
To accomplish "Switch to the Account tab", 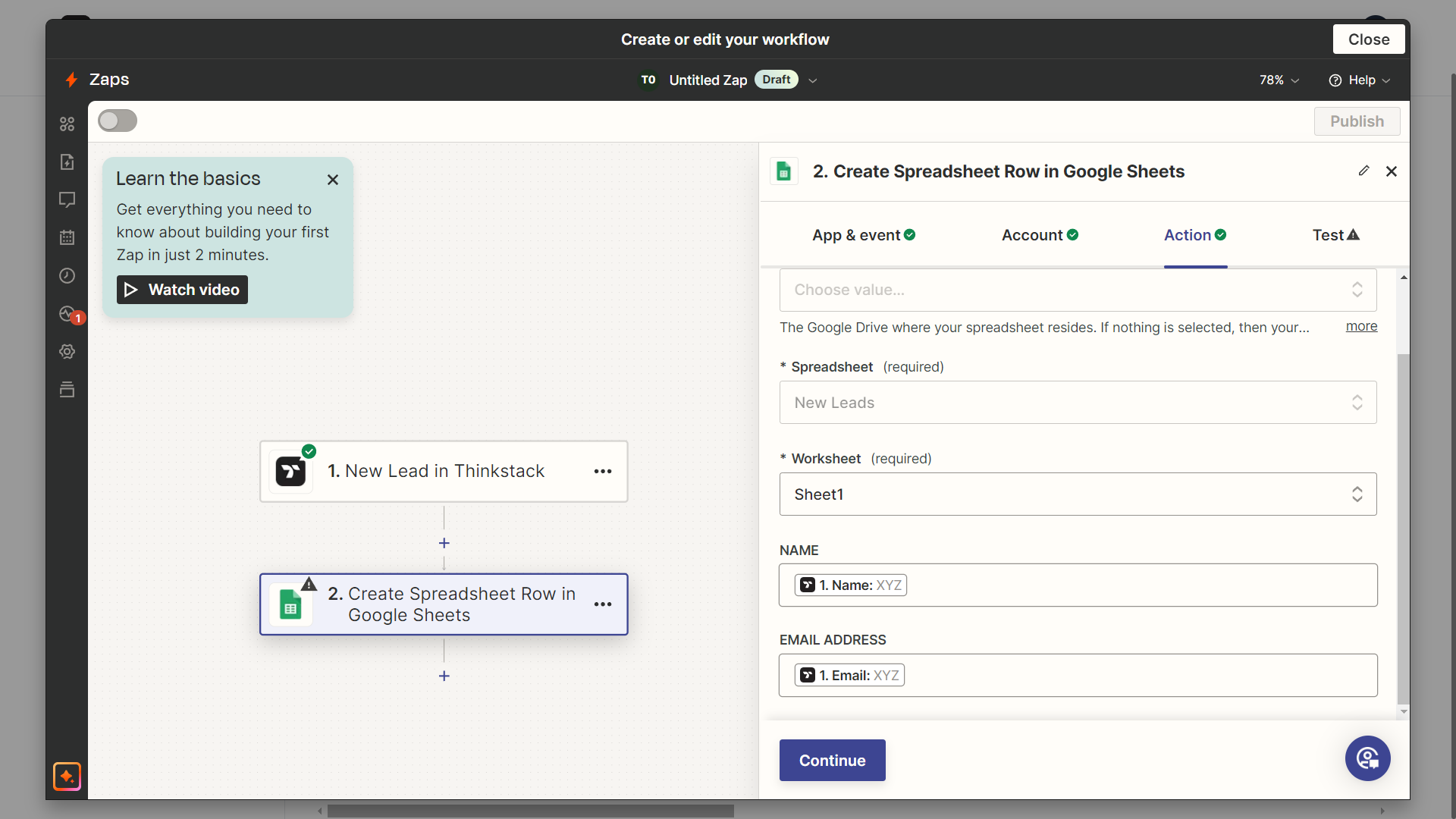I will [1040, 235].
